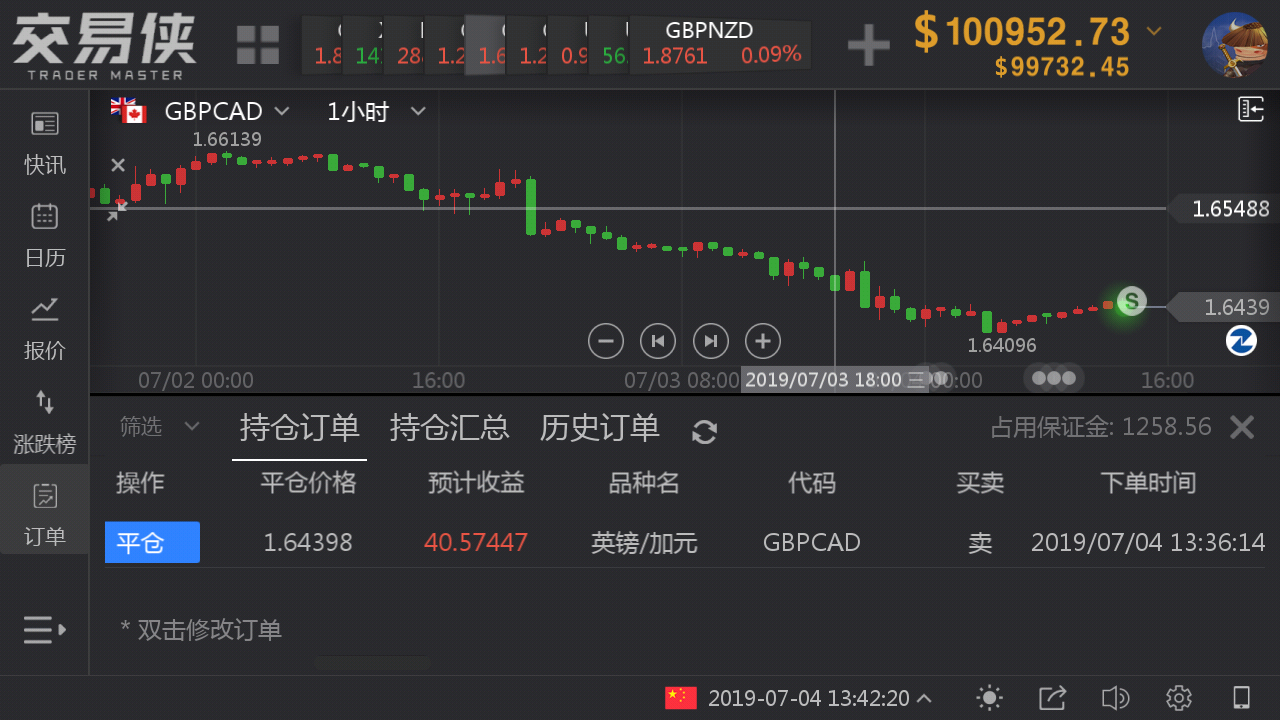Zoom out the chart with minus button

pyautogui.click(x=605, y=341)
